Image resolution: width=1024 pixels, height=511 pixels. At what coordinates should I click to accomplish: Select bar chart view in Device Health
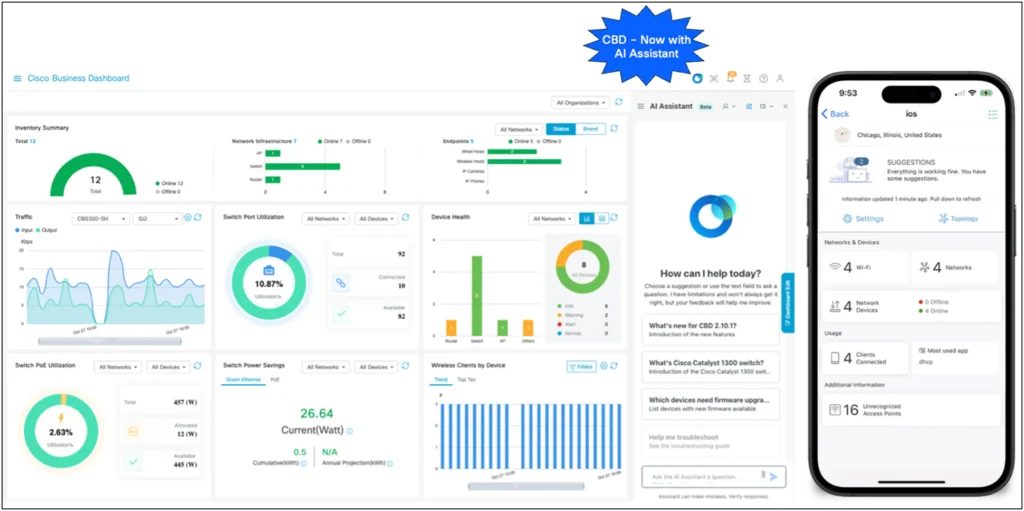coord(588,218)
